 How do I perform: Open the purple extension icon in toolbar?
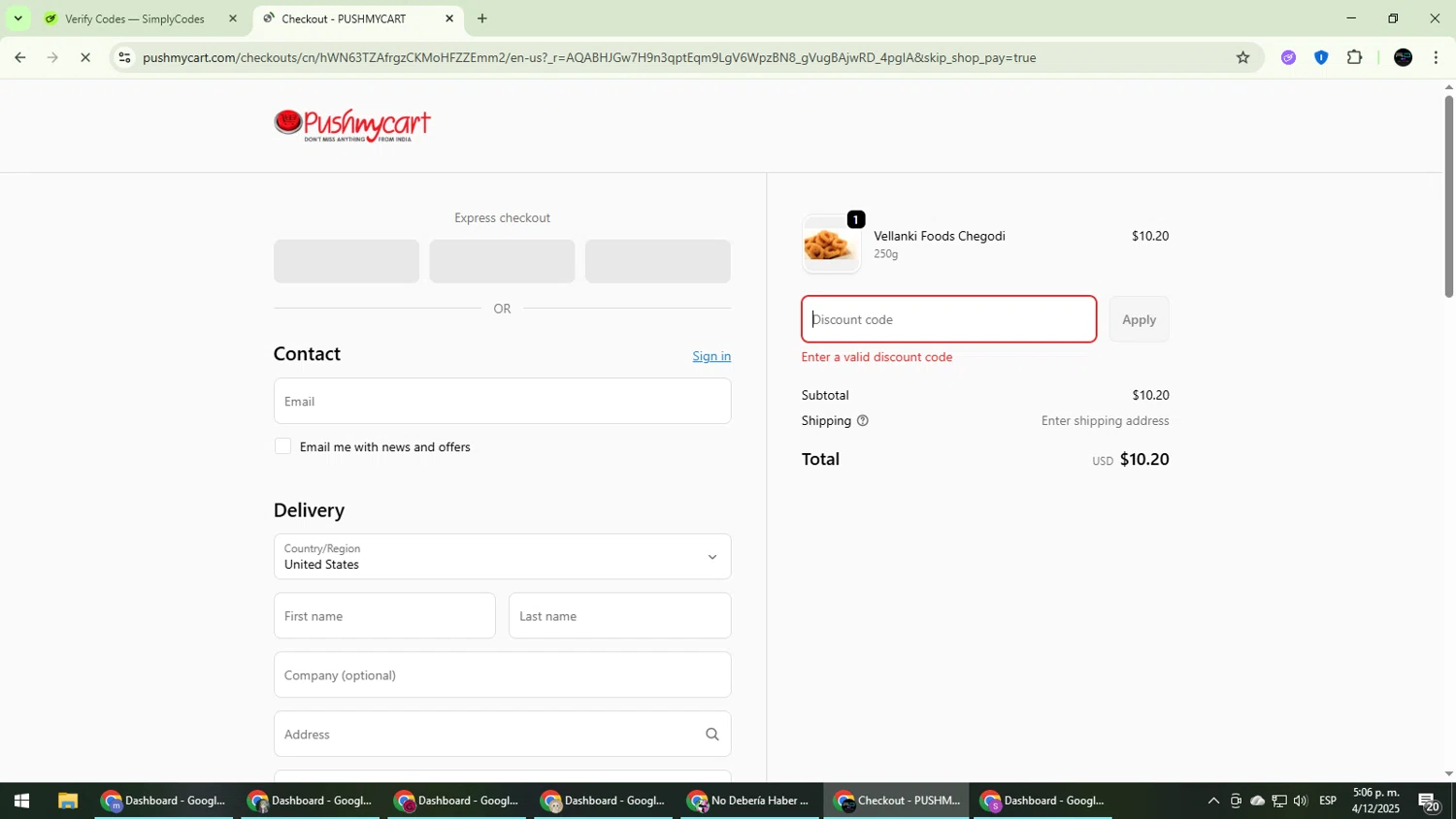click(1288, 58)
